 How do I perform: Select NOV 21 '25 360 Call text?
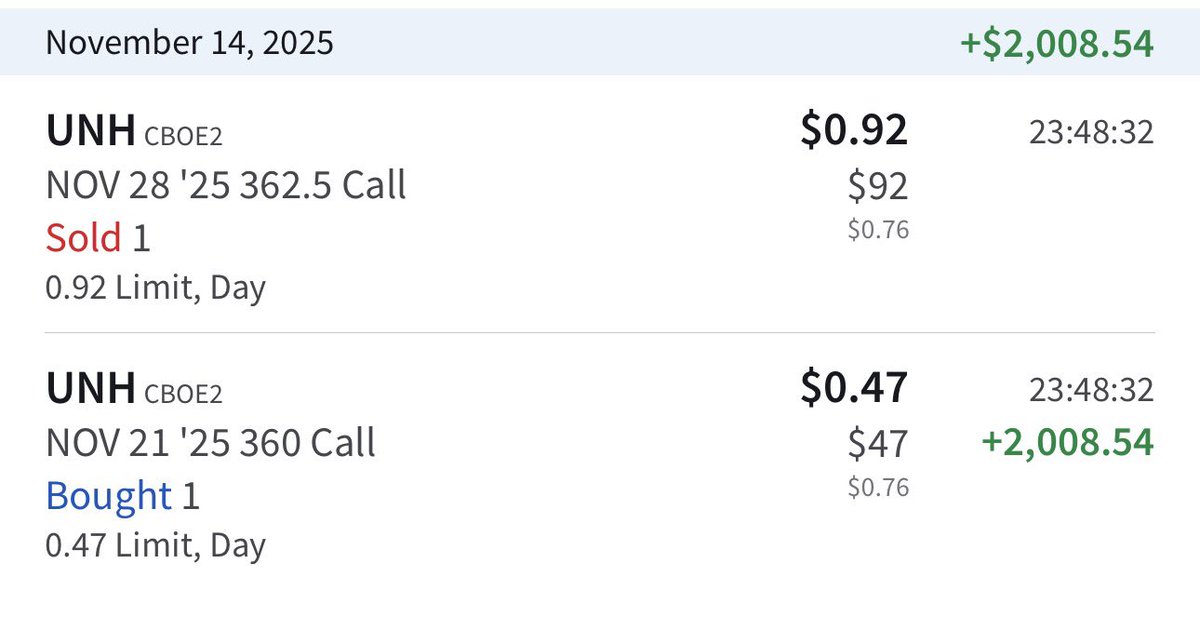211,443
